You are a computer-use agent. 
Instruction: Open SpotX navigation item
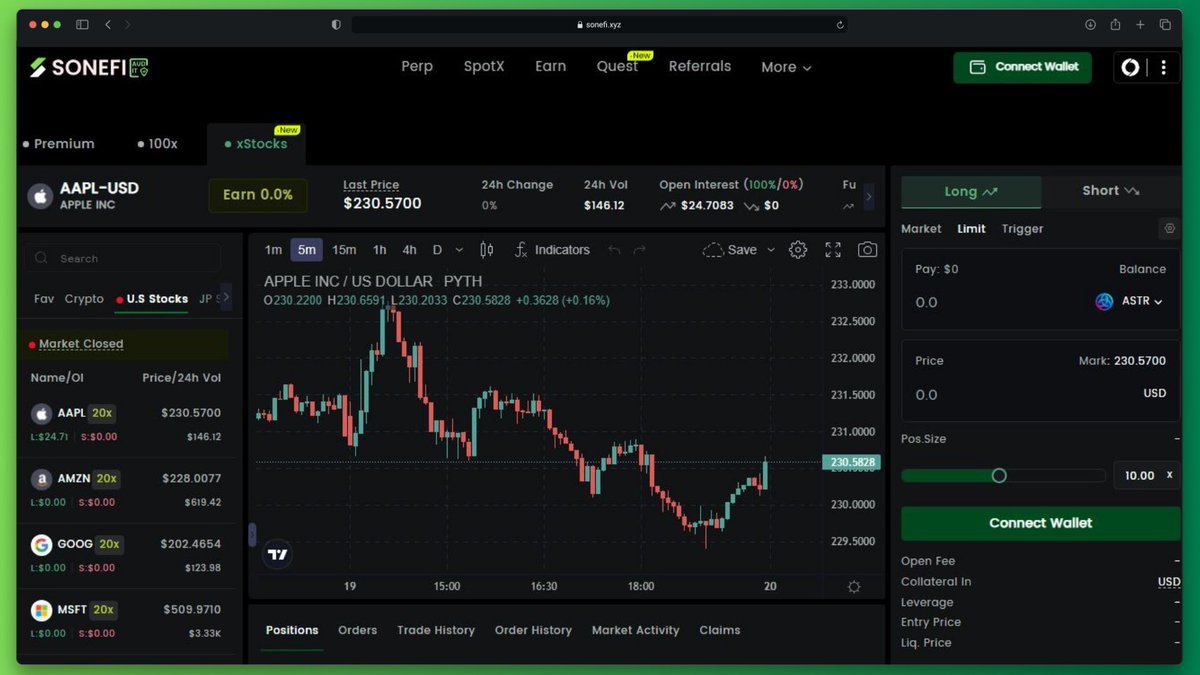(x=484, y=66)
